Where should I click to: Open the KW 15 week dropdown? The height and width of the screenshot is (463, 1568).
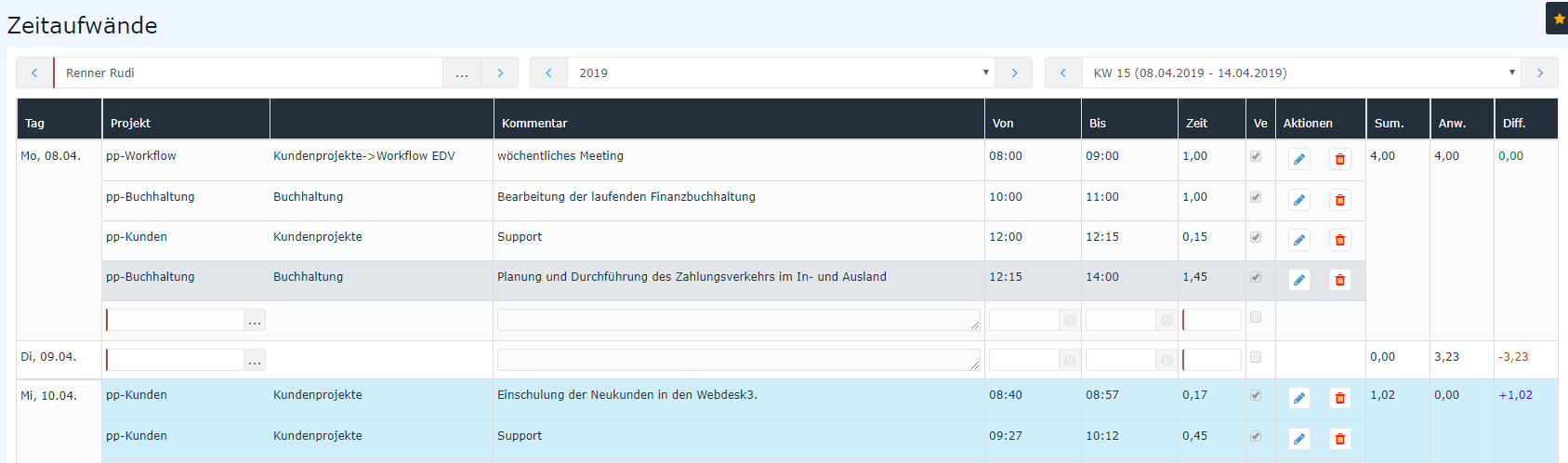pyautogui.click(x=1301, y=73)
